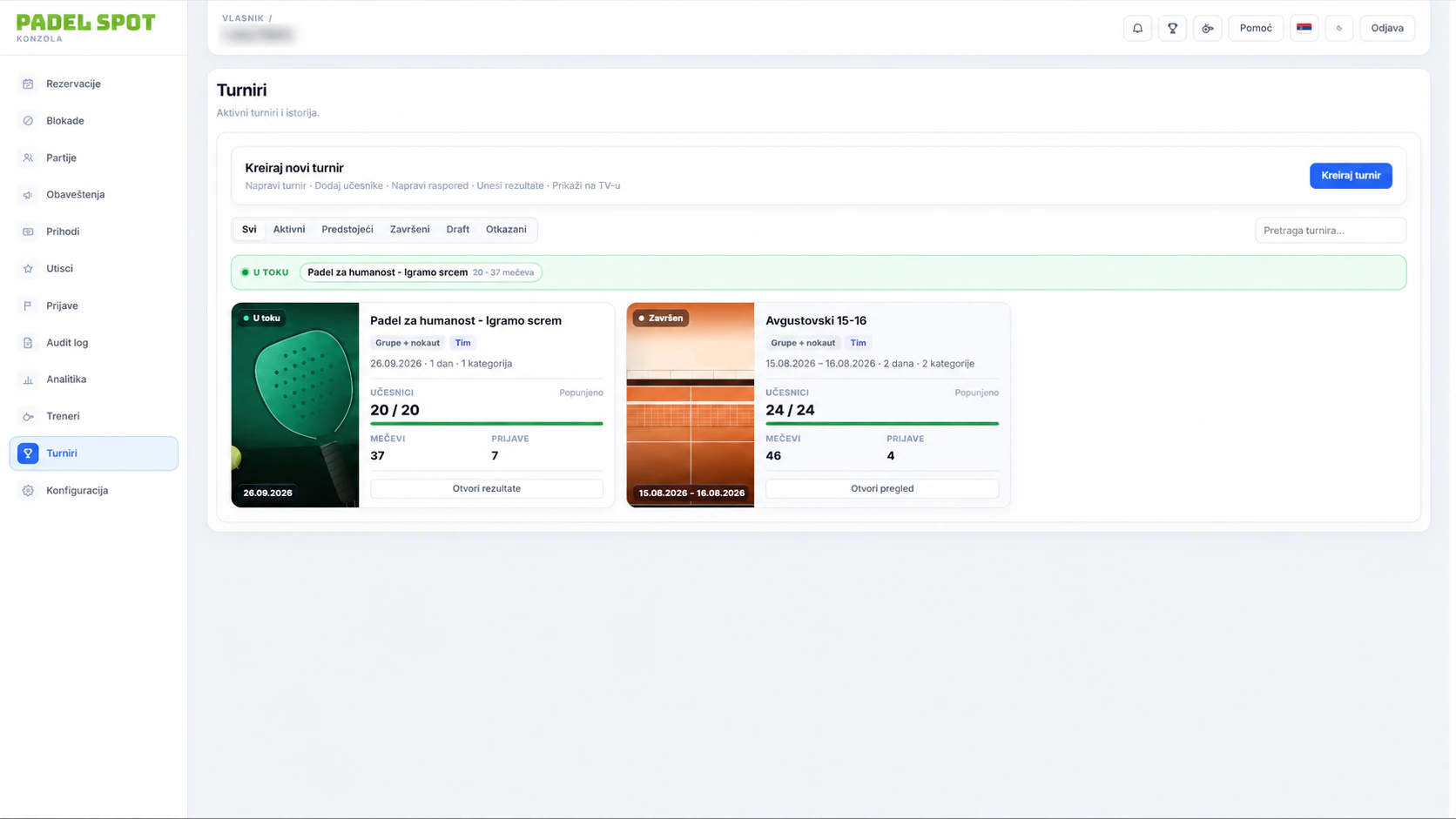Open the Serbian flag language selector
Screen dimensions: 1456x819
tap(1304, 29)
